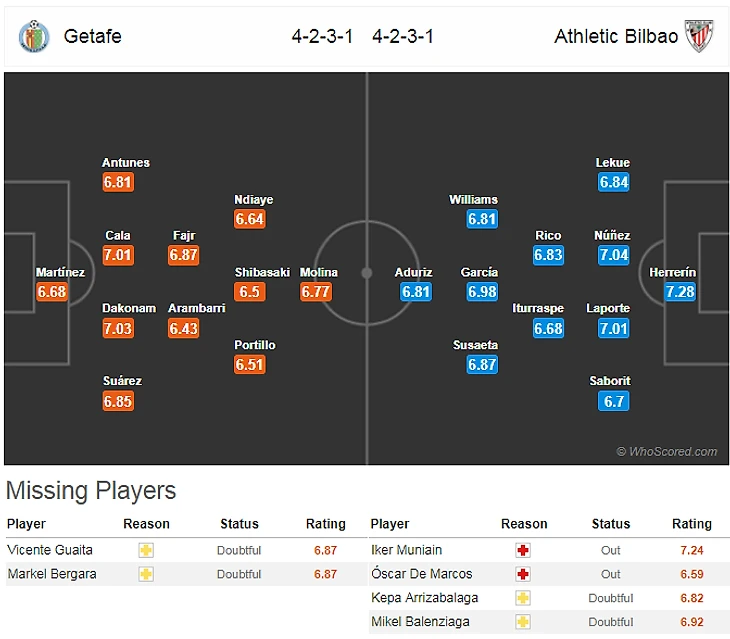Click the Bilbao table's Status header
The width and height of the screenshot is (730, 639).
610,524
